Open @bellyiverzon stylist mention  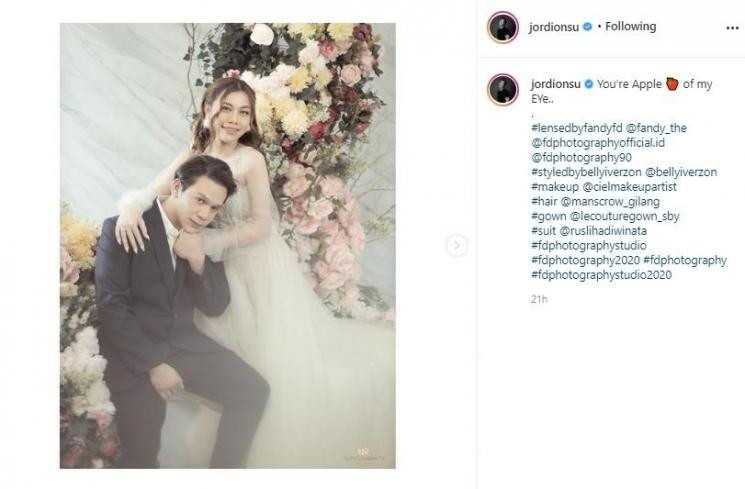coord(681,172)
